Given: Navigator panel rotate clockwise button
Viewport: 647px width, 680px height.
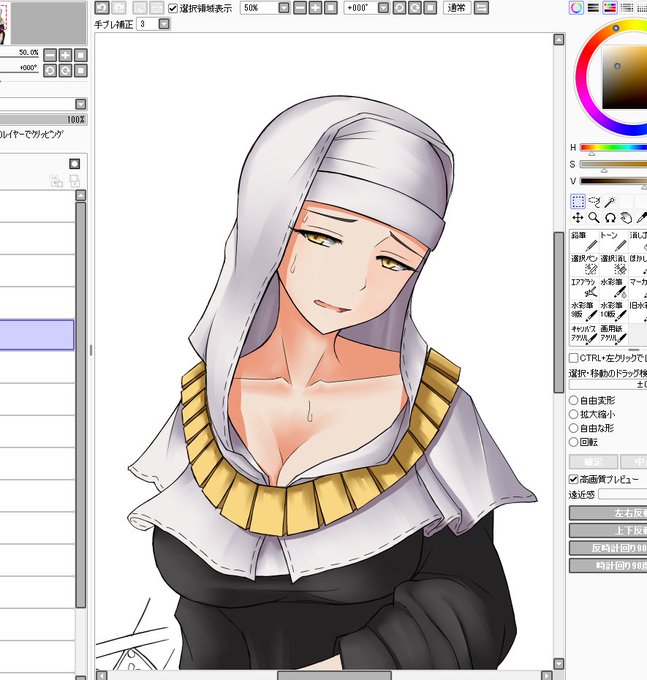Looking at the screenshot, I should (65, 70).
